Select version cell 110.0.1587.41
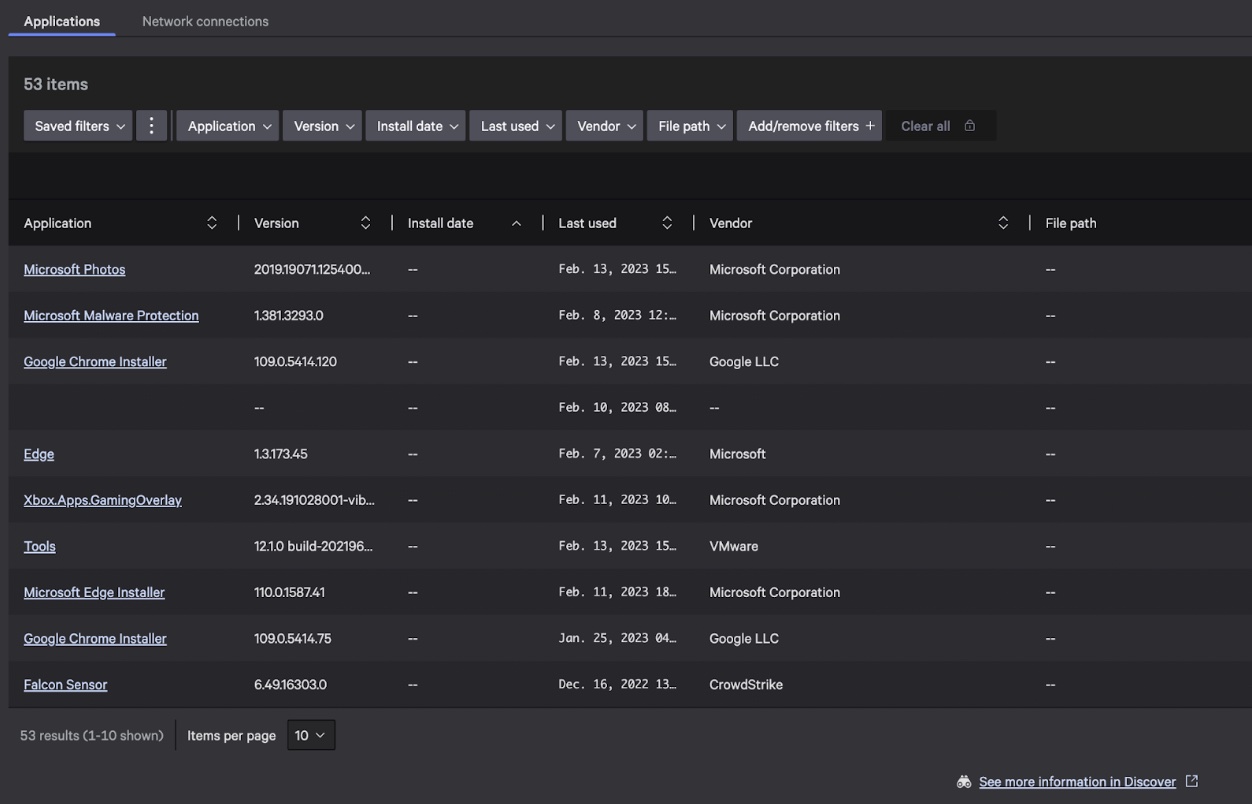This screenshot has width=1252, height=804. [x=289, y=592]
